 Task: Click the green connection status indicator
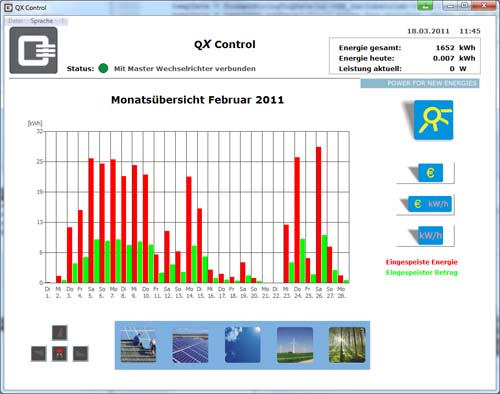coord(103,68)
